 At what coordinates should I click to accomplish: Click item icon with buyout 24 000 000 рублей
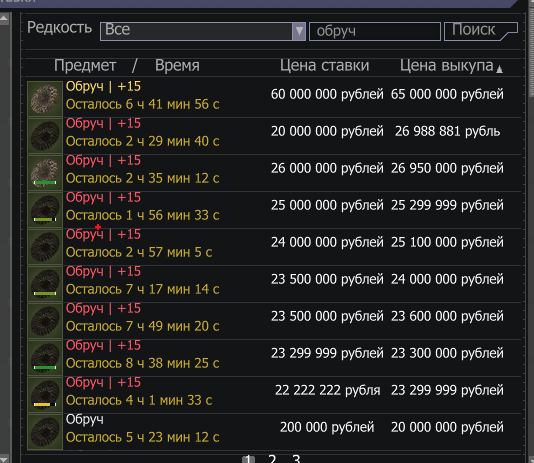45,284
